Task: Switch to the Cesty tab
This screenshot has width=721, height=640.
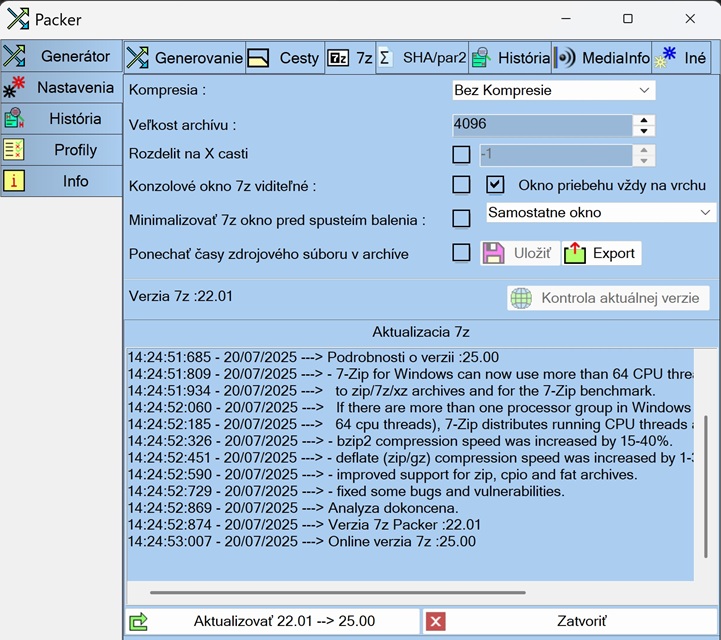Action: [285, 58]
